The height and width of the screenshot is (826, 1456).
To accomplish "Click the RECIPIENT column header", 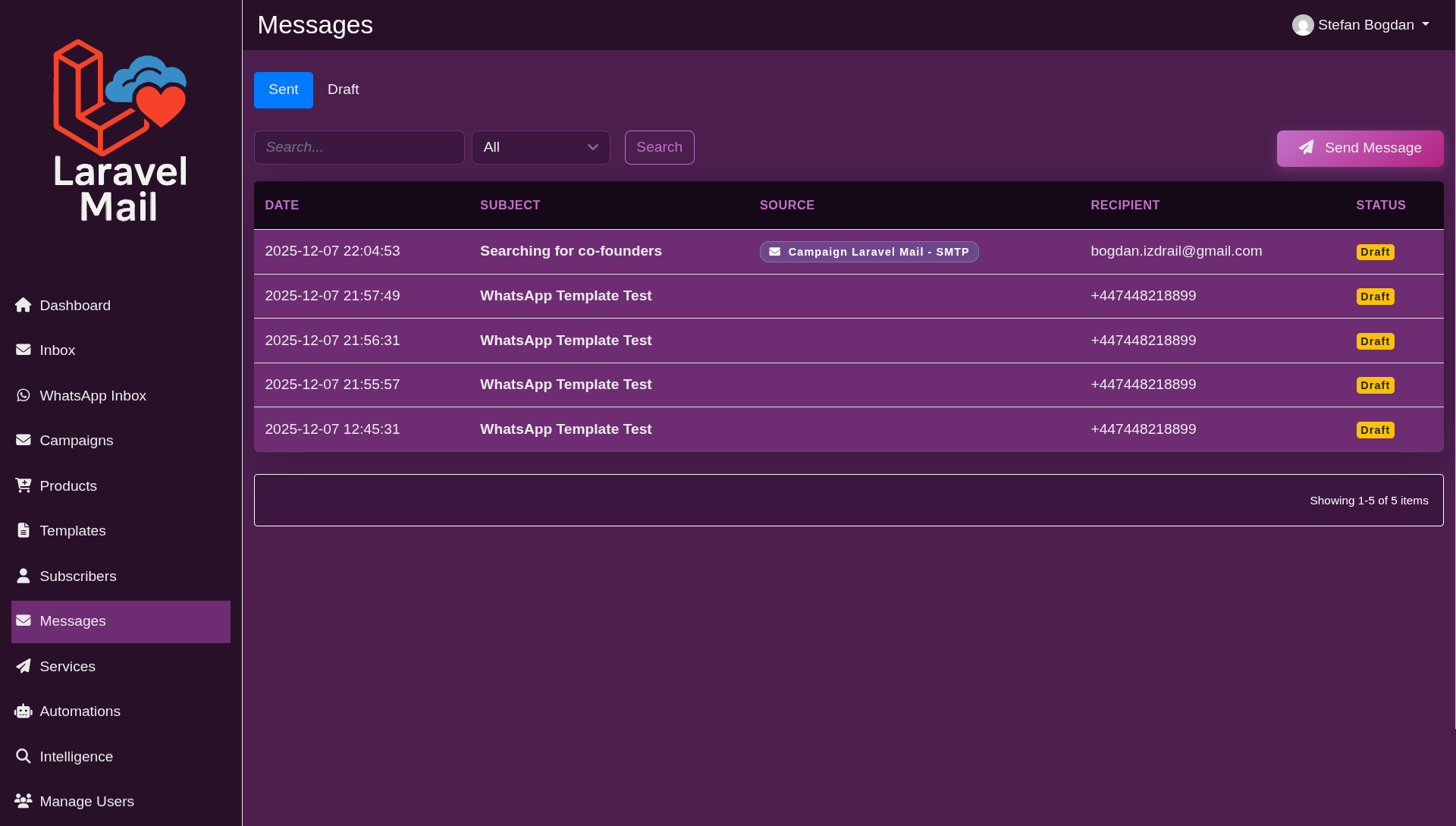I will pyautogui.click(x=1125, y=205).
